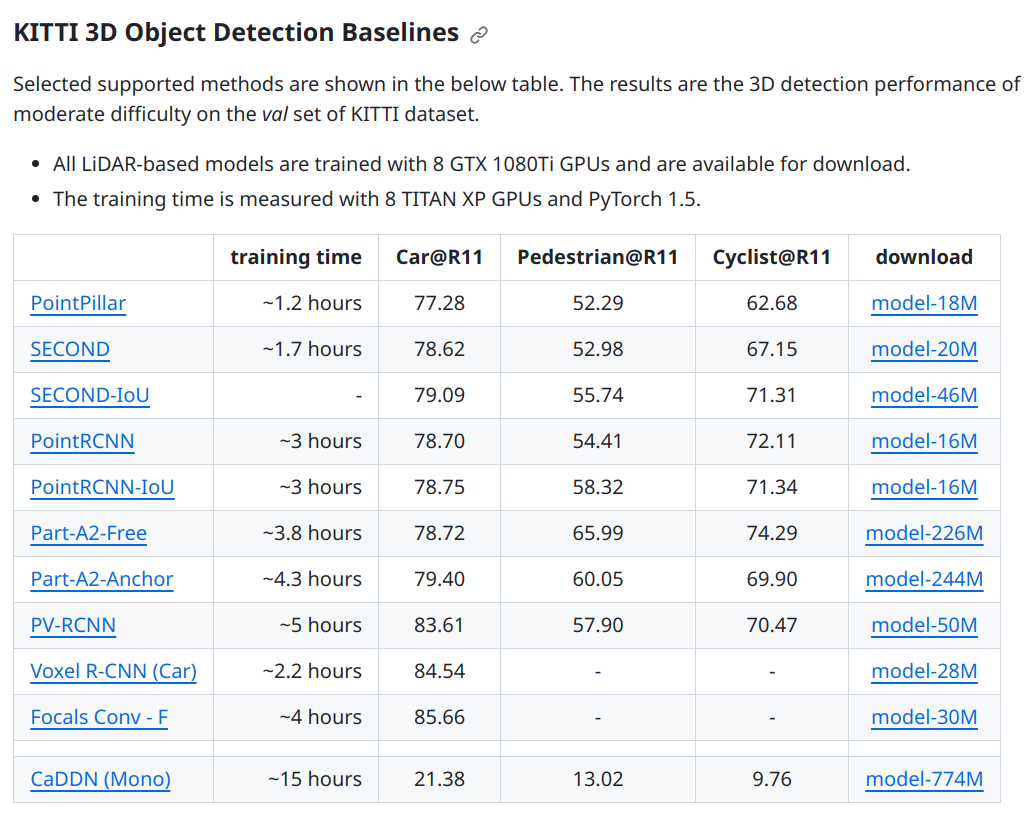Download the SECOND model-20M file
Image resolution: width=1034 pixels, height=830 pixels.
[x=924, y=349]
